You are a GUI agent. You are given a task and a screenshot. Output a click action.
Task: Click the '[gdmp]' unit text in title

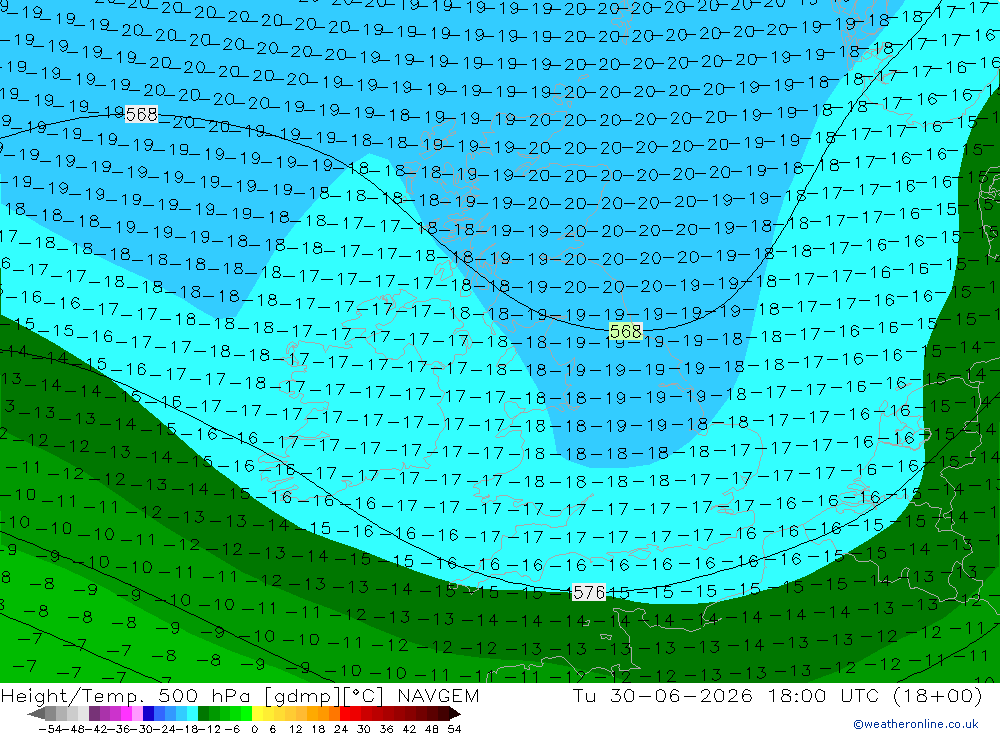point(300,695)
